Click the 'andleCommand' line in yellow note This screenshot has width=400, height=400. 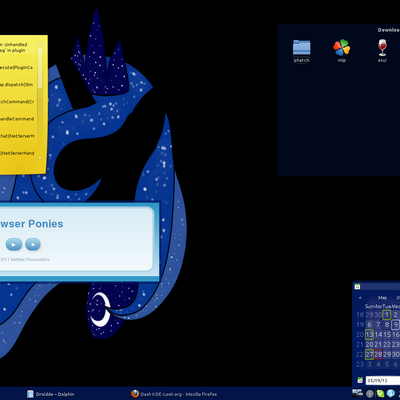(x=17, y=119)
